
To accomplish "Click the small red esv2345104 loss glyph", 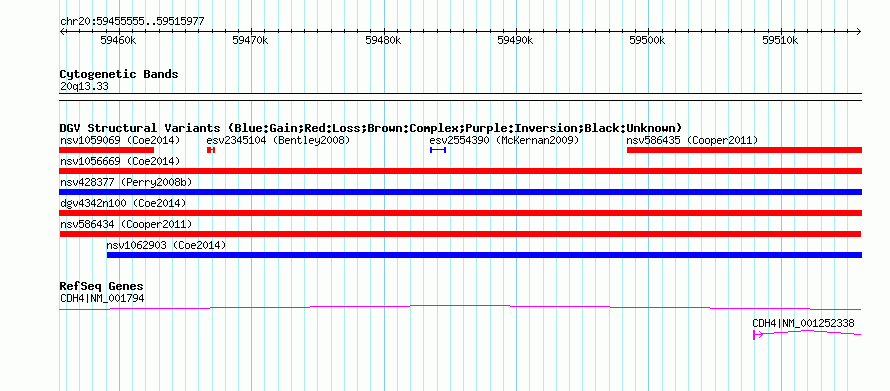I will pos(211,150).
